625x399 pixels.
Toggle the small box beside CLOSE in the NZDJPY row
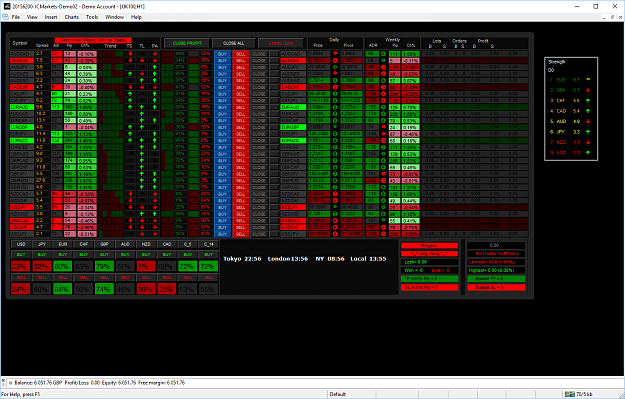point(274,207)
